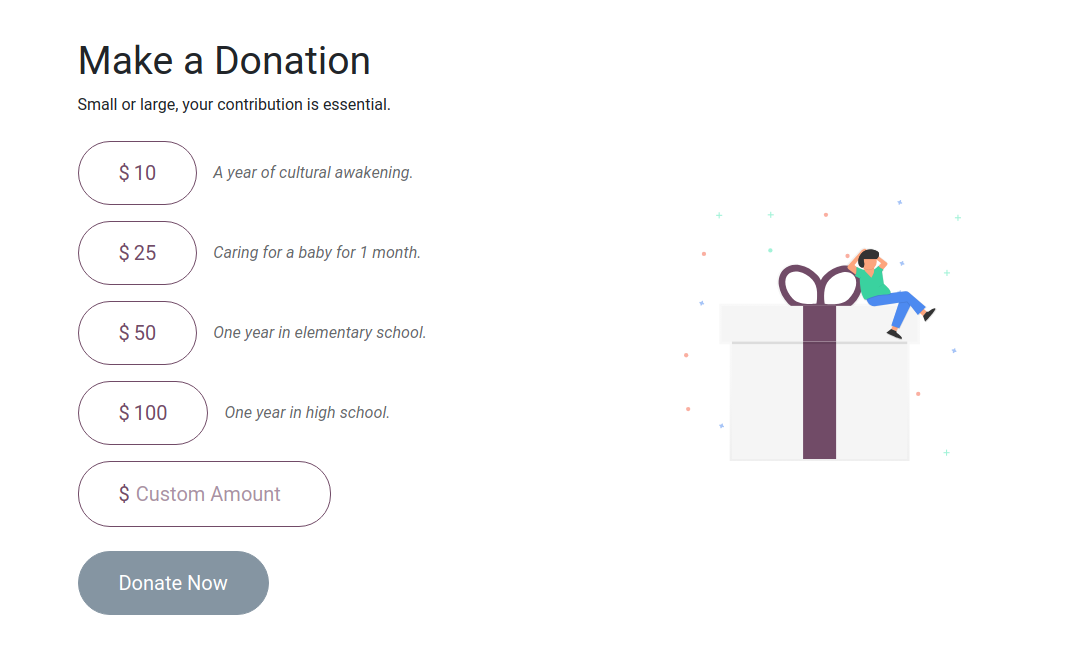This screenshot has height=654, width=1089.
Task: Click the Make a Donation heading
Action: coord(224,60)
